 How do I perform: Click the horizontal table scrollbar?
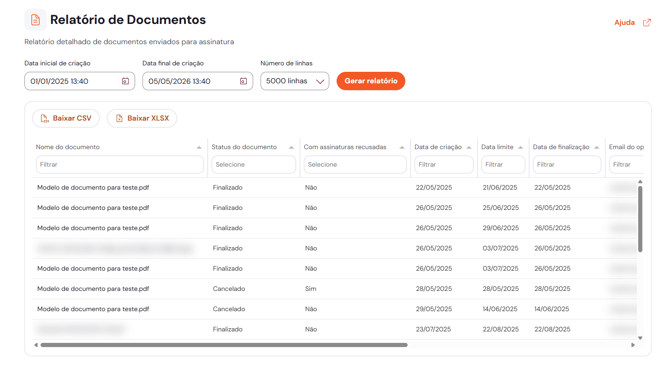pos(224,345)
